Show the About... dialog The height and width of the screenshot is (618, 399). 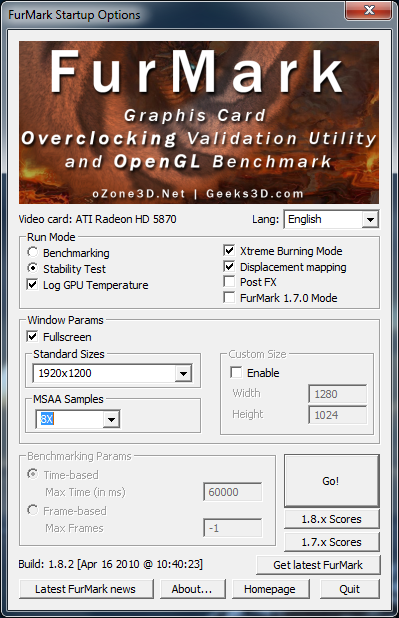click(x=192, y=589)
